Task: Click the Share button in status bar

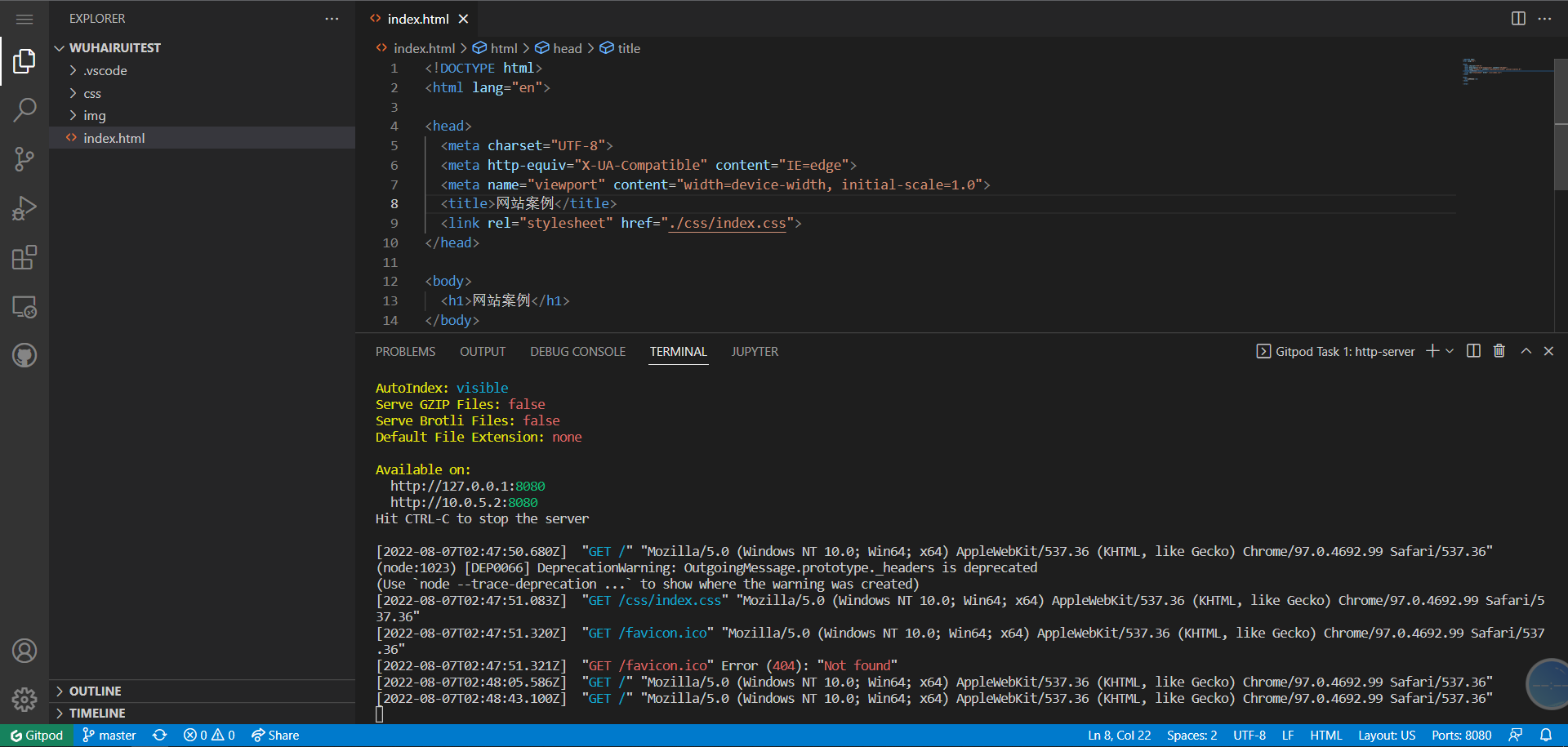Action: click(x=275, y=735)
